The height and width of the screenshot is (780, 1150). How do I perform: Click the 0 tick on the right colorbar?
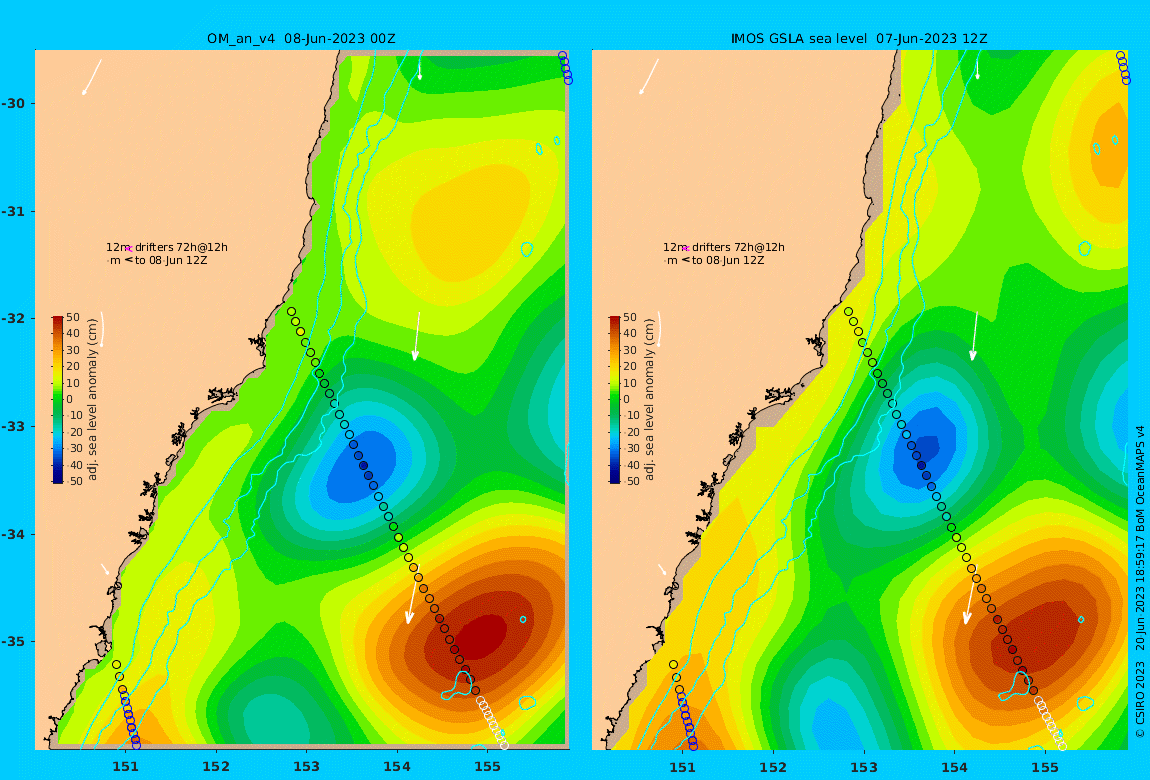click(627, 400)
